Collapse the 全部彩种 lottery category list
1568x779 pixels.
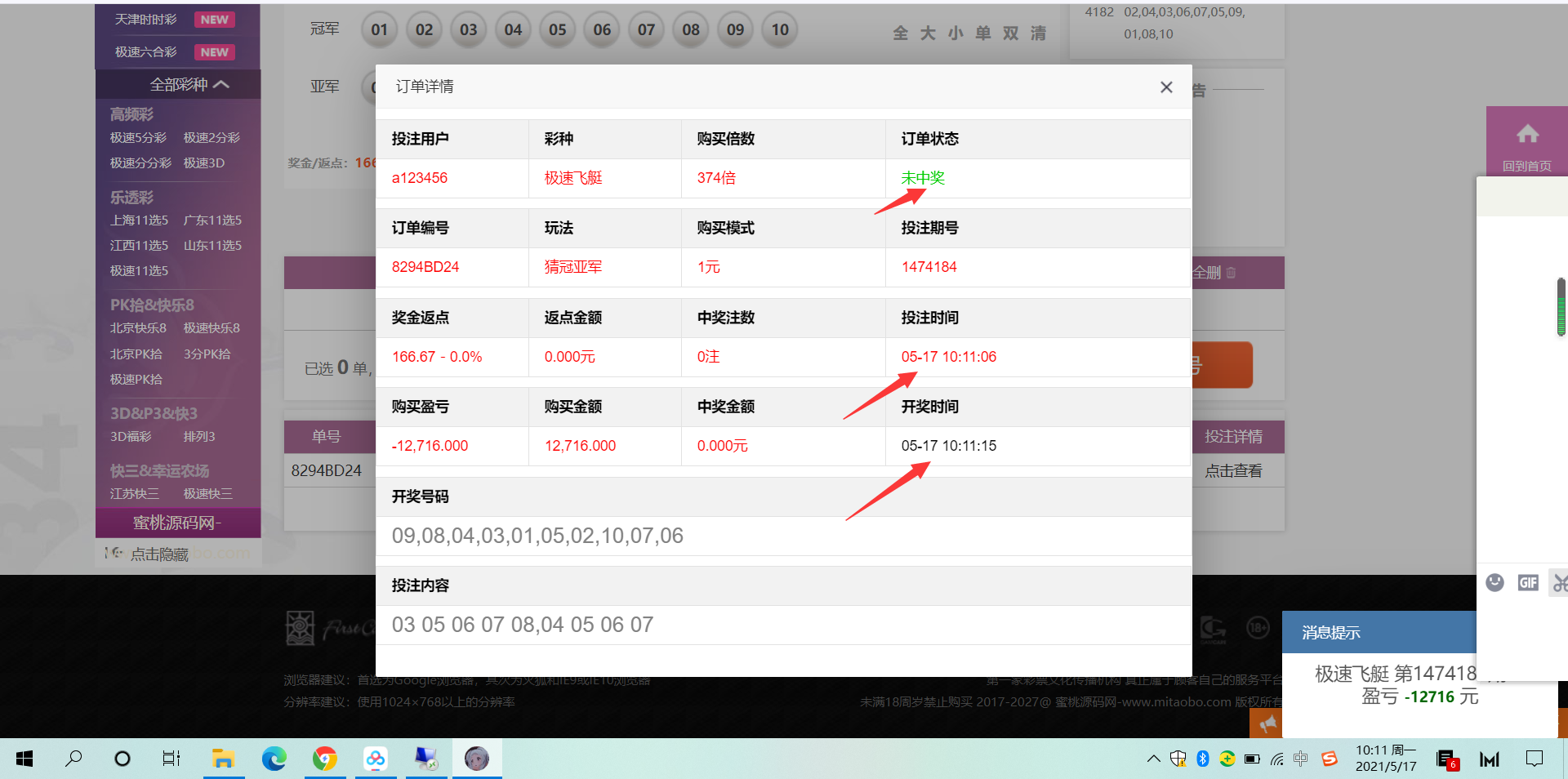tap(189, 84)
